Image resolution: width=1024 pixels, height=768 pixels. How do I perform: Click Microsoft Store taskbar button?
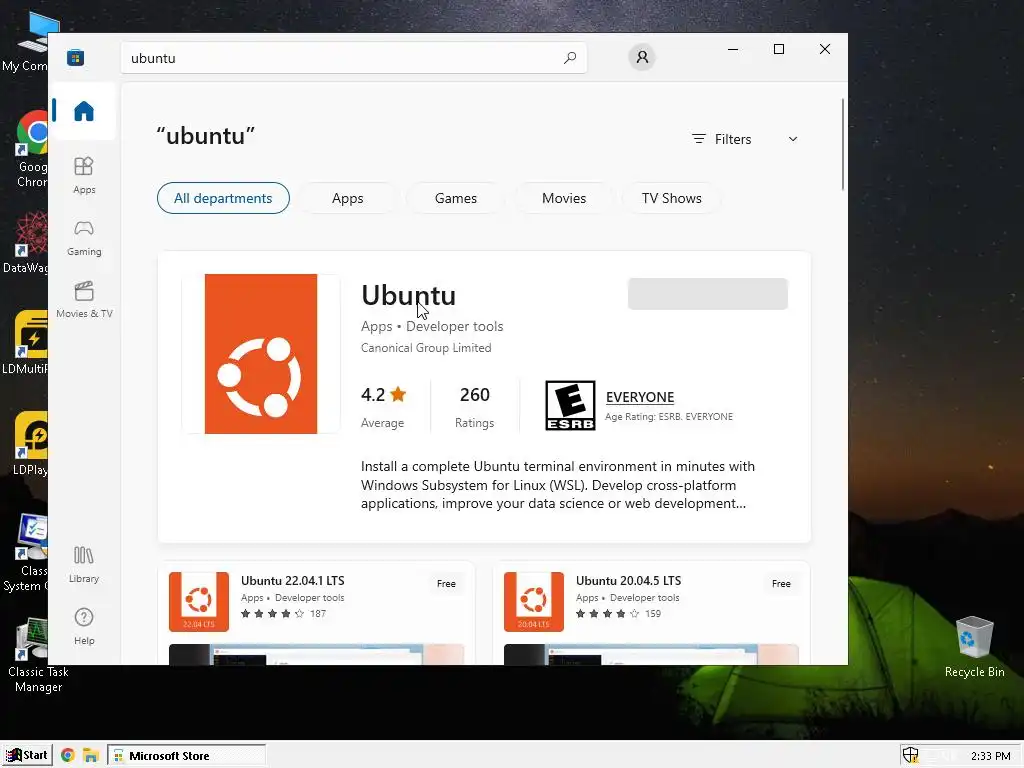pos(186,756)
